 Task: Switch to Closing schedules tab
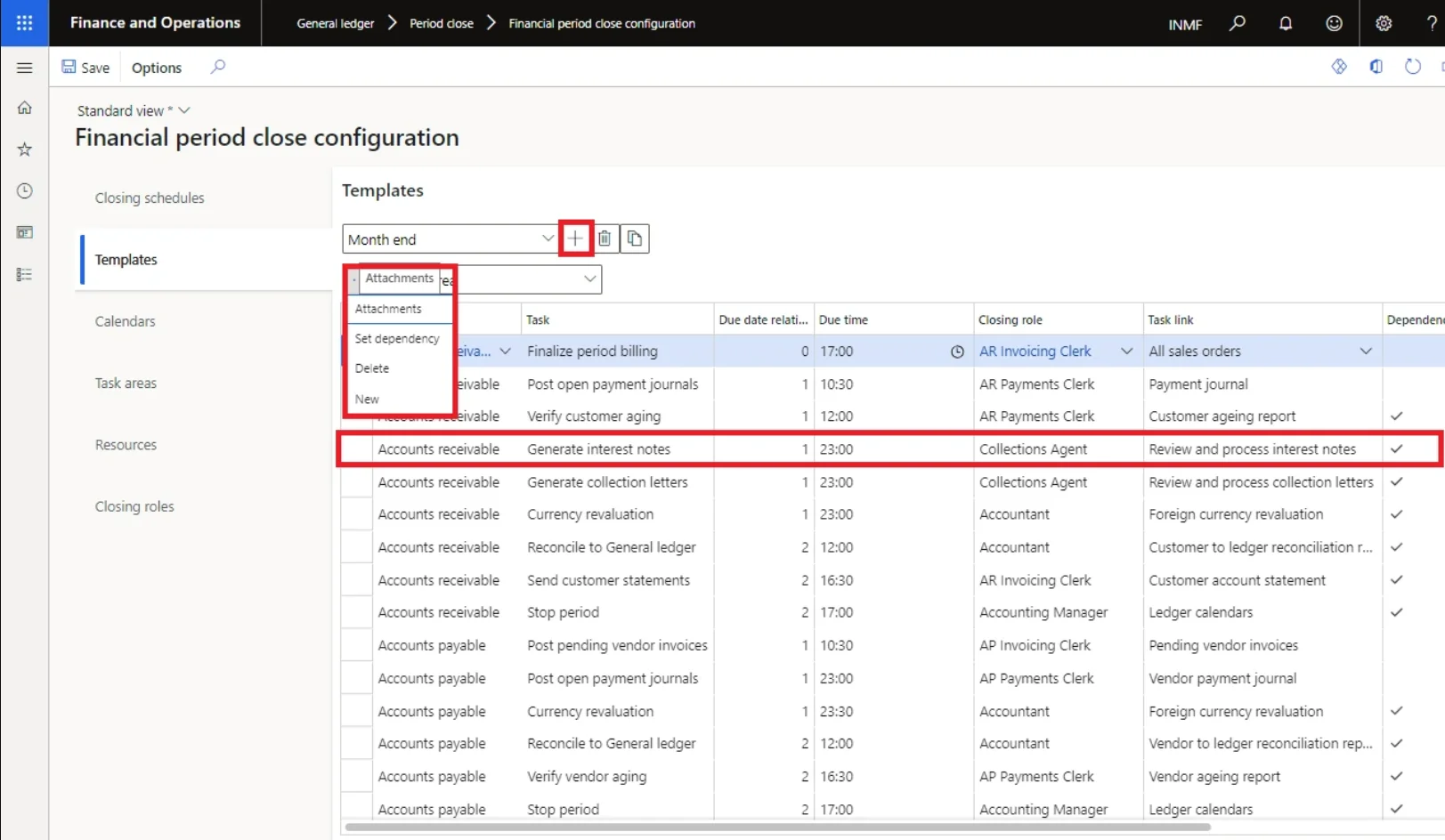(x=150, y=198)
